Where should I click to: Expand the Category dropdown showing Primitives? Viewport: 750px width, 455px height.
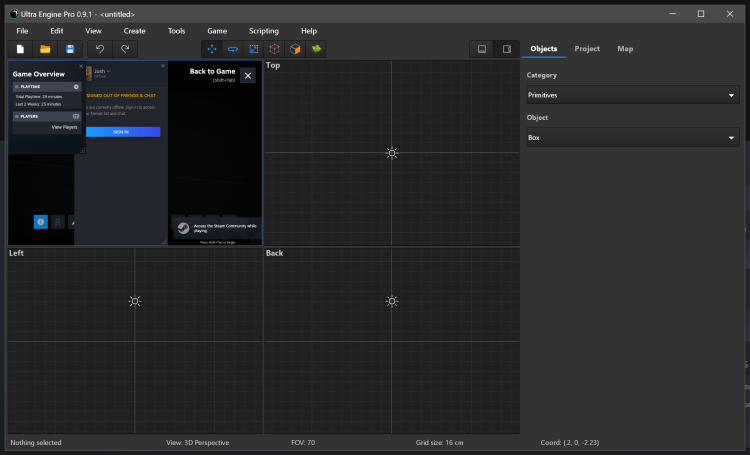[x=633, y=95]
